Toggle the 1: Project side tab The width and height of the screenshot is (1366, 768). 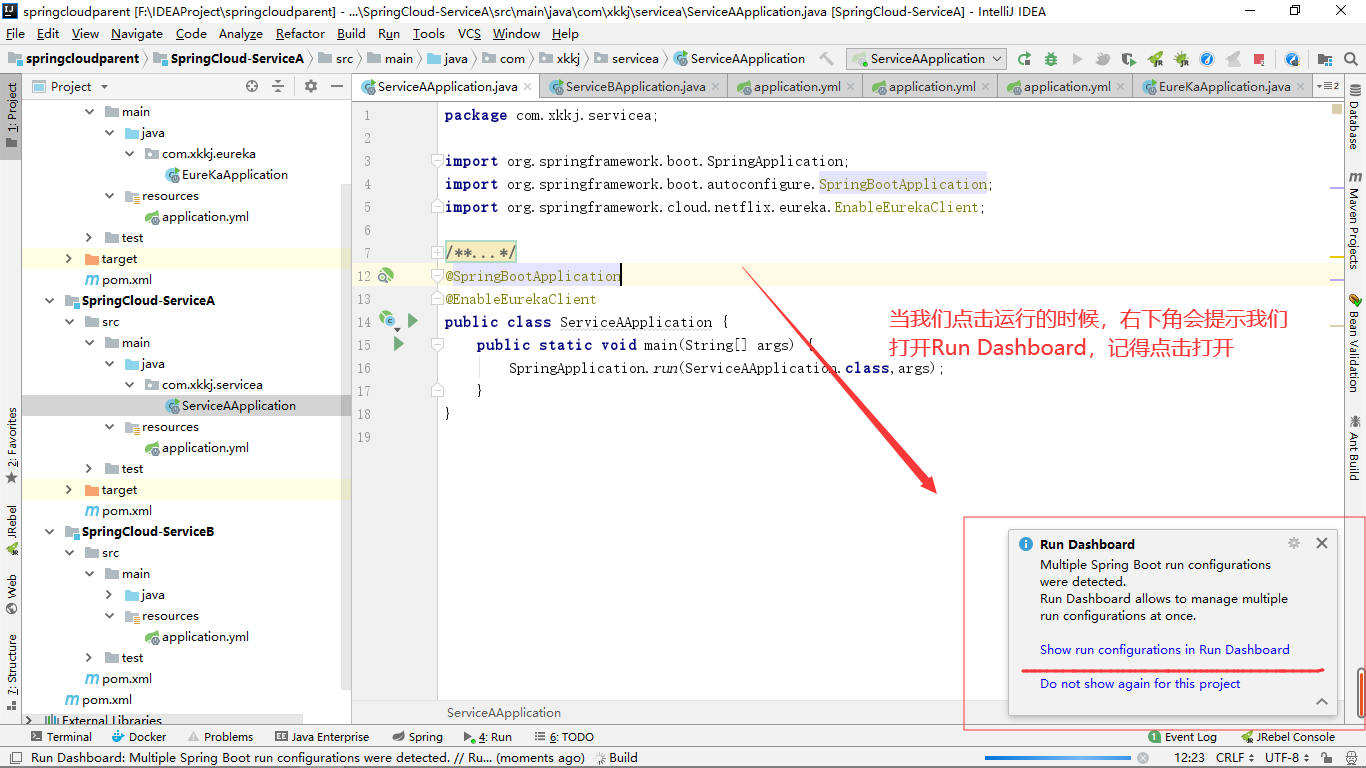[11, 115]
